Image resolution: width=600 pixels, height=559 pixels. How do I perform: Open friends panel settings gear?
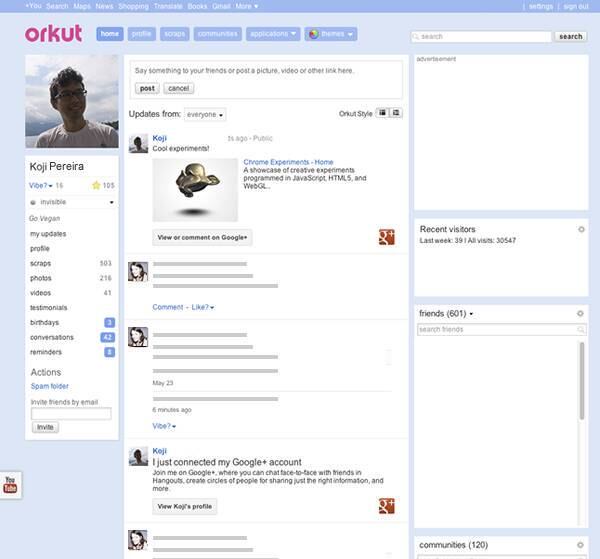point(580,313)
